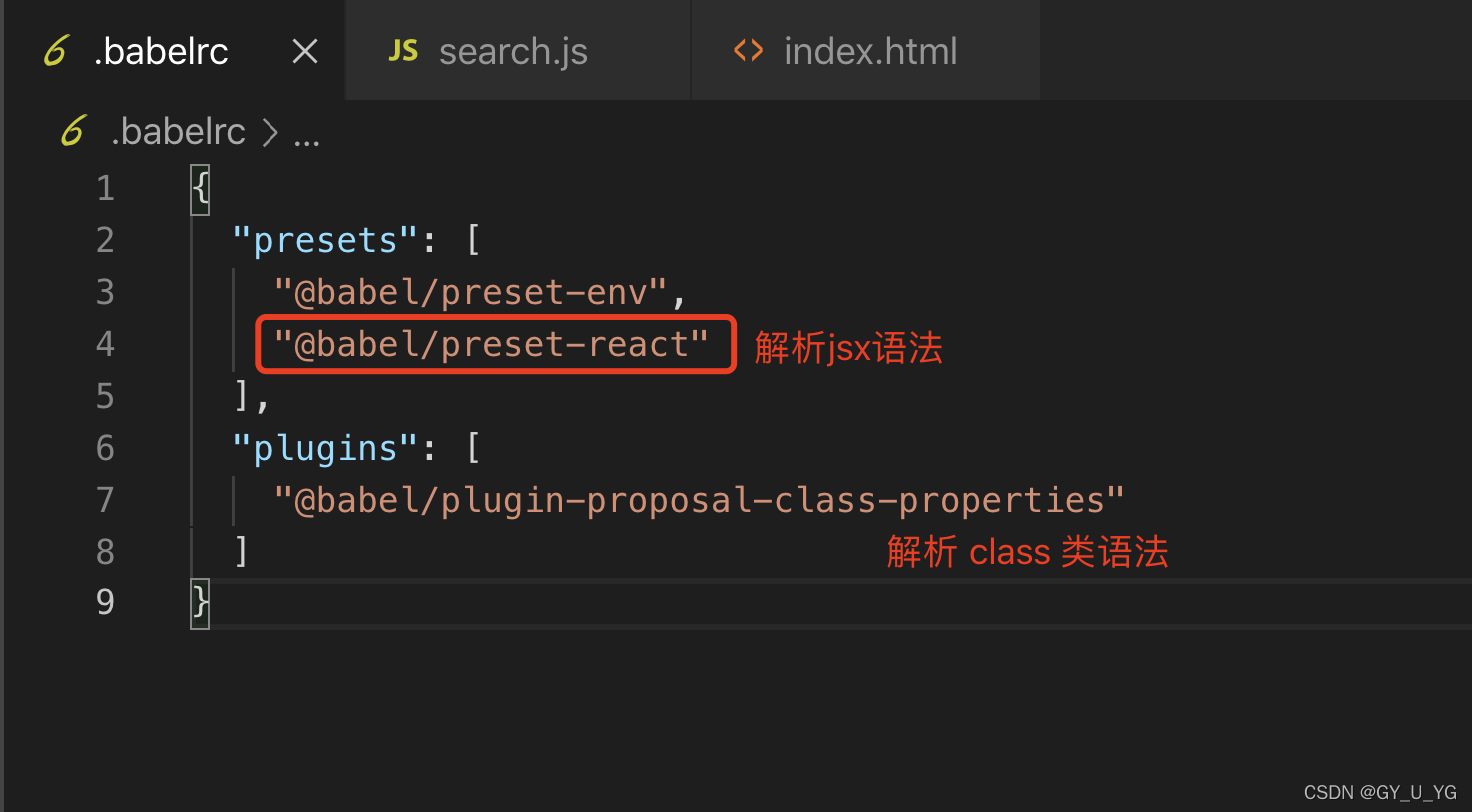Click the "@babel/plugin-proposal-class-properties" string

click(699, 500)
